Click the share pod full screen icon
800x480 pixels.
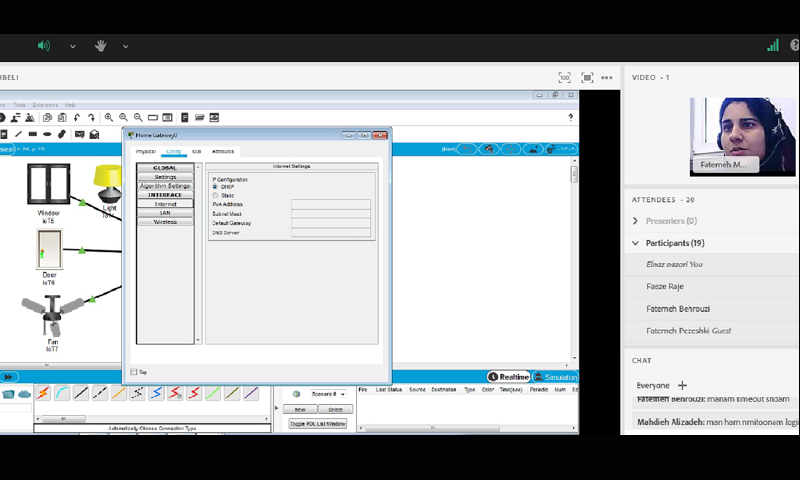(587, 77)
